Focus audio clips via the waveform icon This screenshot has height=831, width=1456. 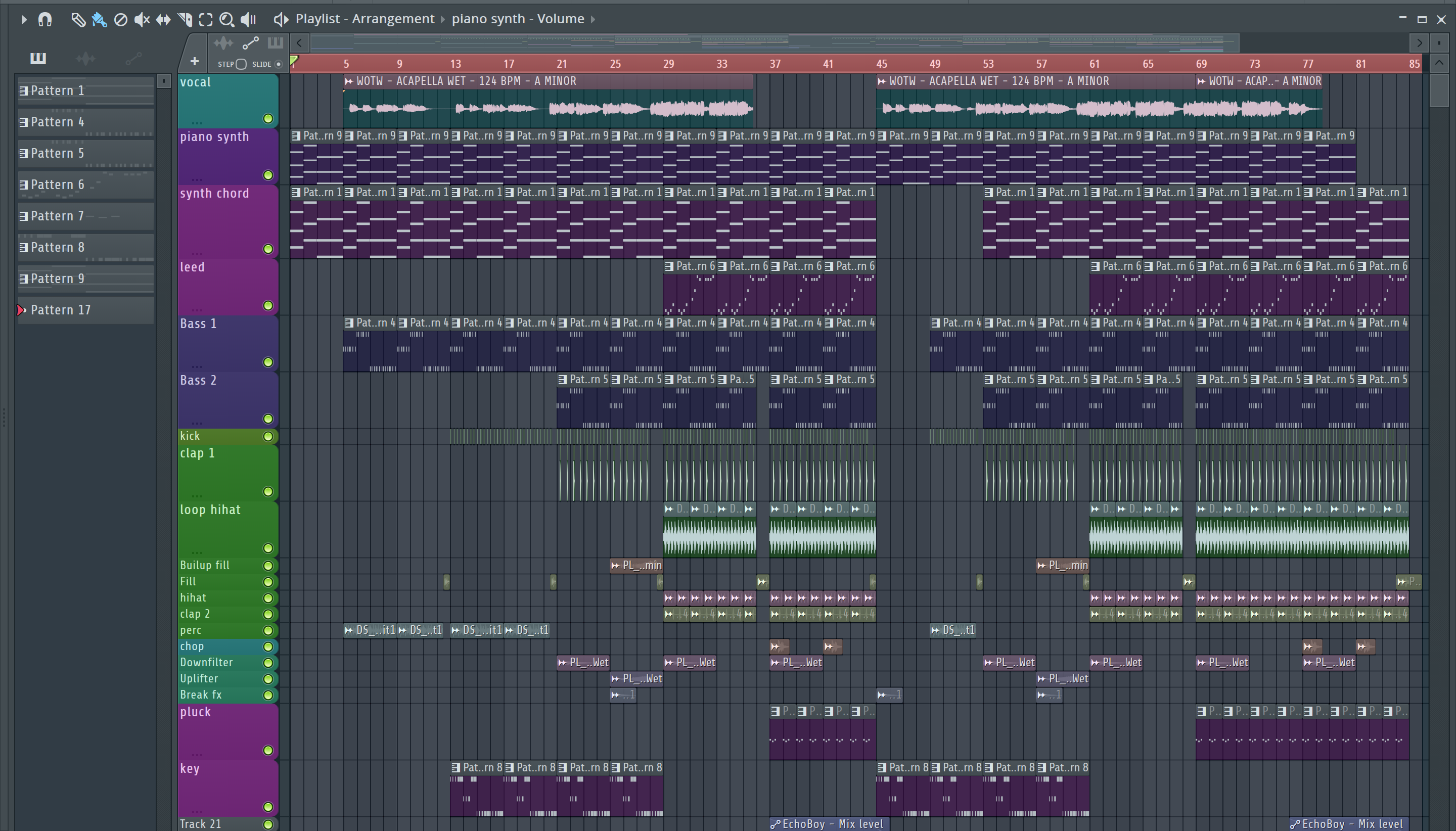click(223, 43)
